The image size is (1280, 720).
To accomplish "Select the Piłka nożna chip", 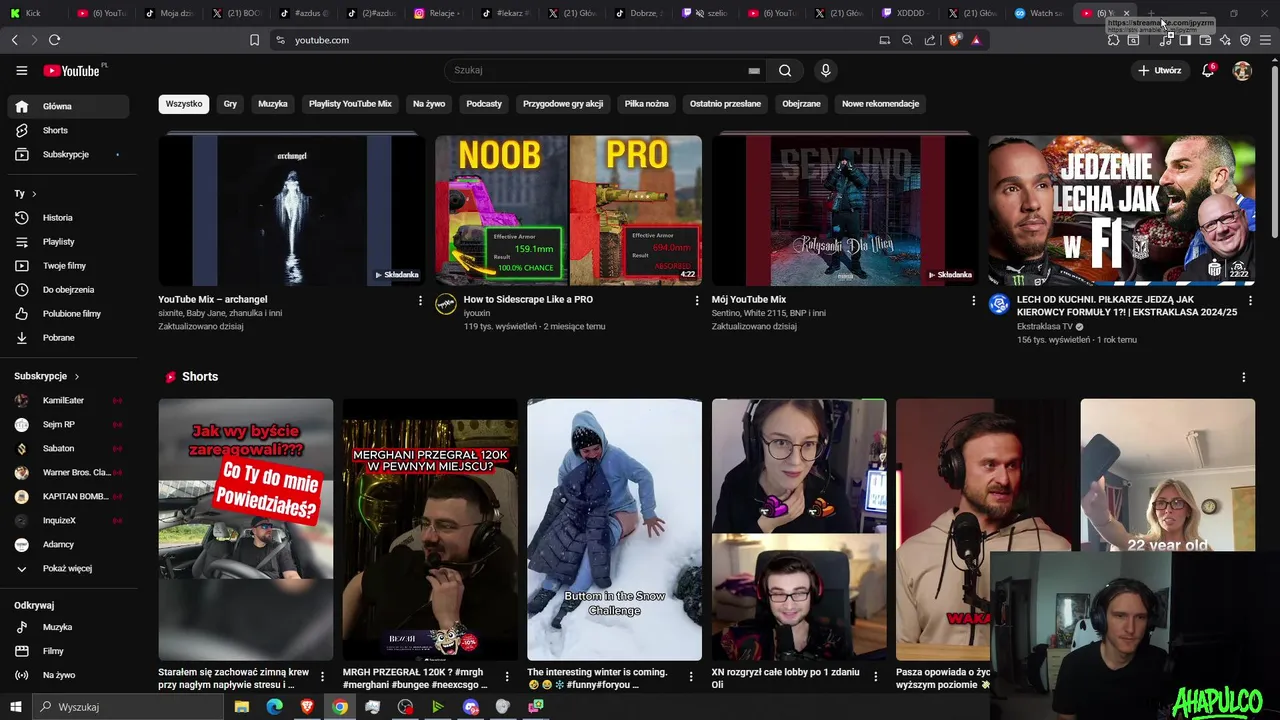I will [647, 104].
